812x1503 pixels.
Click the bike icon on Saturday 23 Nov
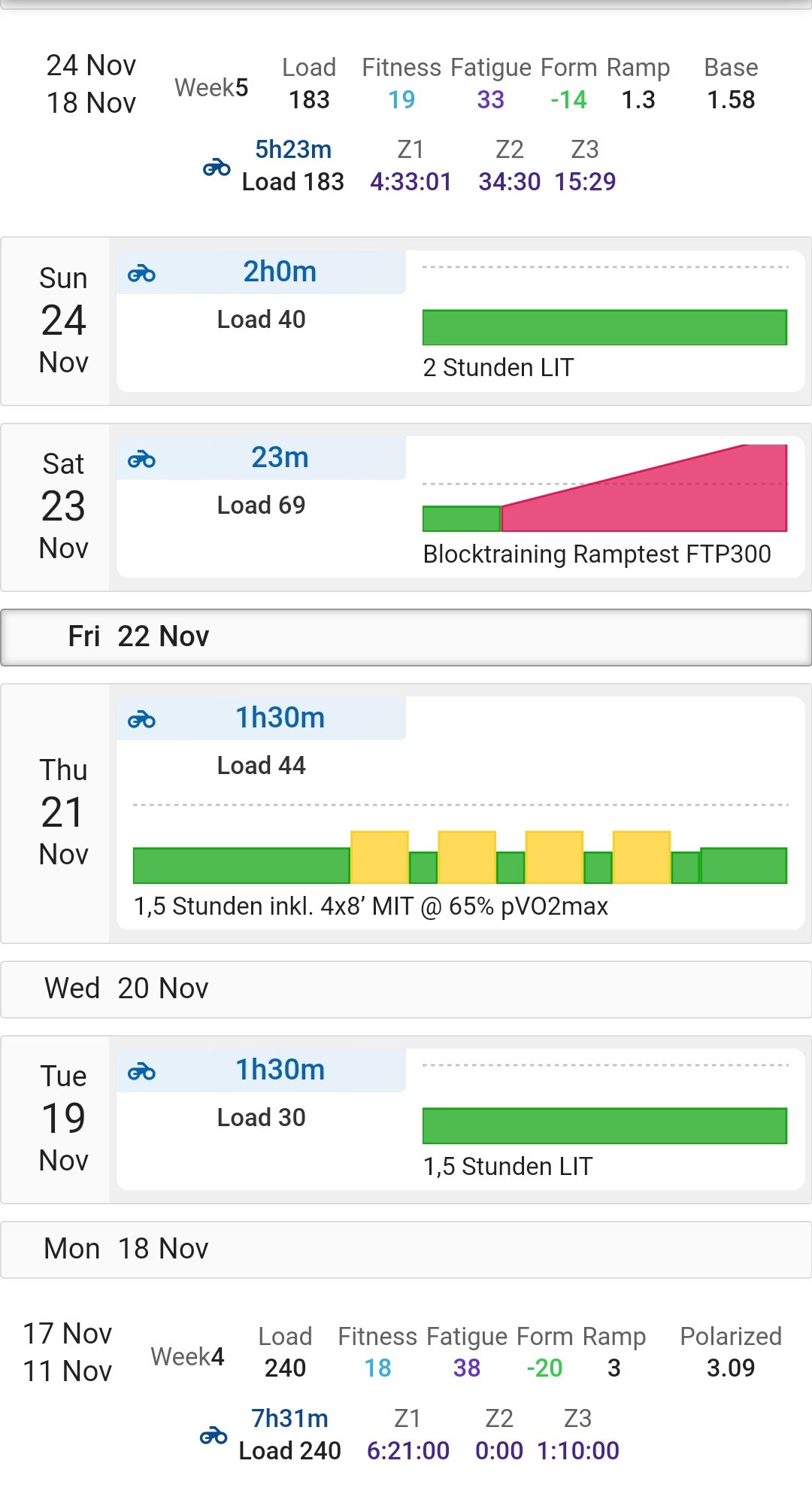point(141,459)
